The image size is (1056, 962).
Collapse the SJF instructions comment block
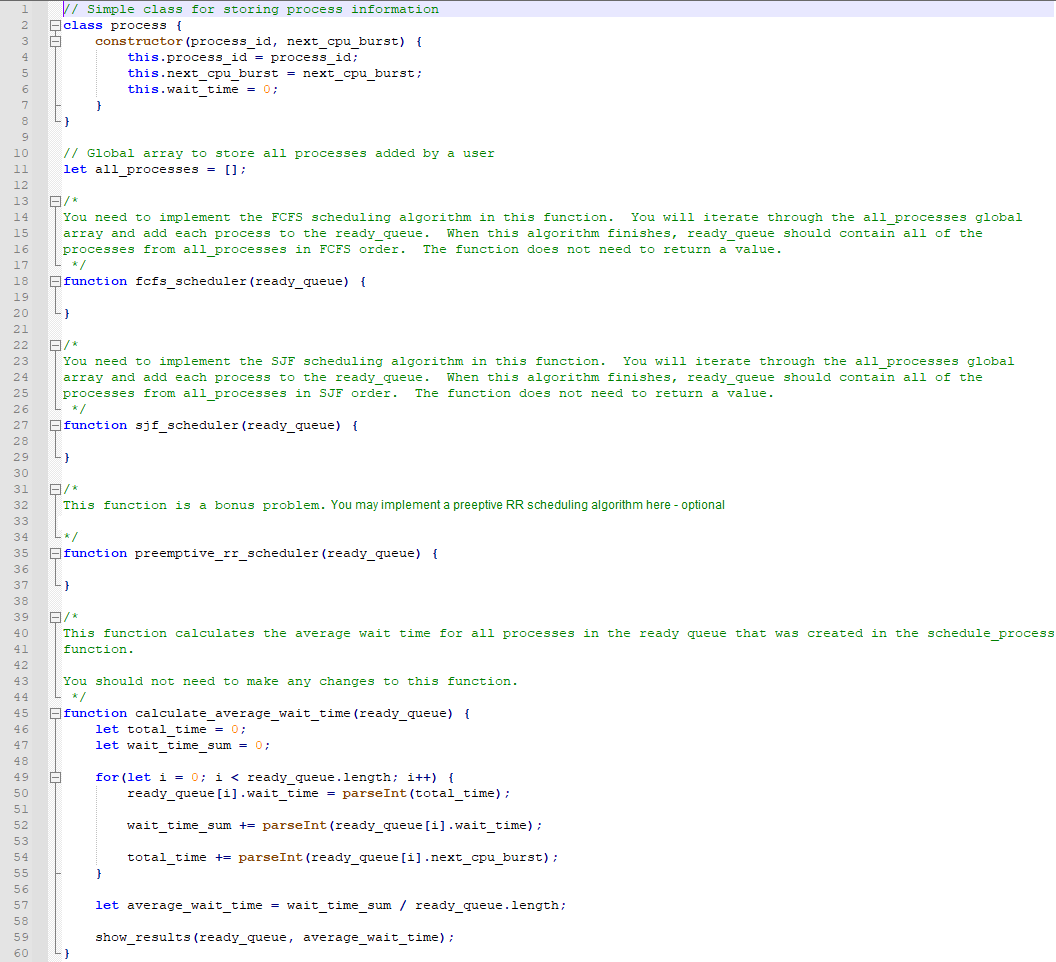tap(54, 345)
